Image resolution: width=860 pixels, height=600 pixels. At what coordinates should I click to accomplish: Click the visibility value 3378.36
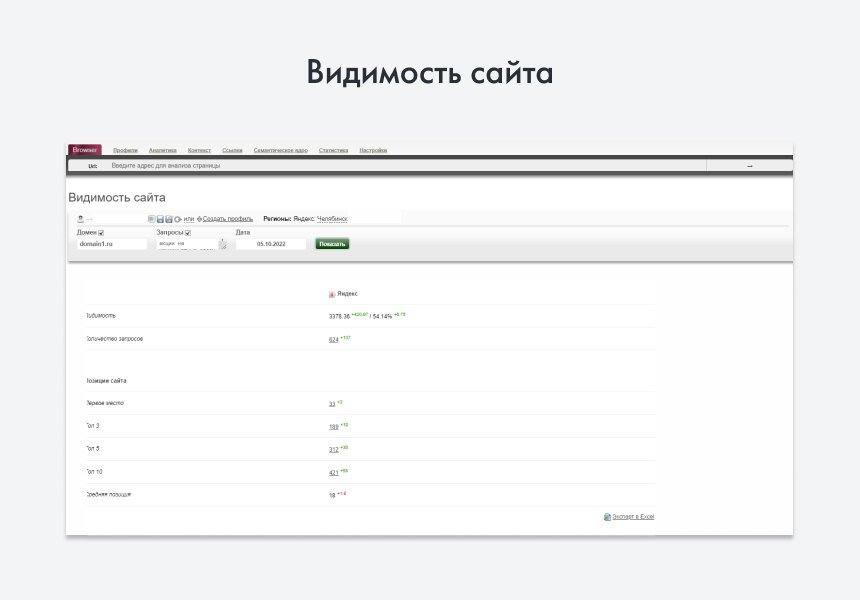click(339, 316)
